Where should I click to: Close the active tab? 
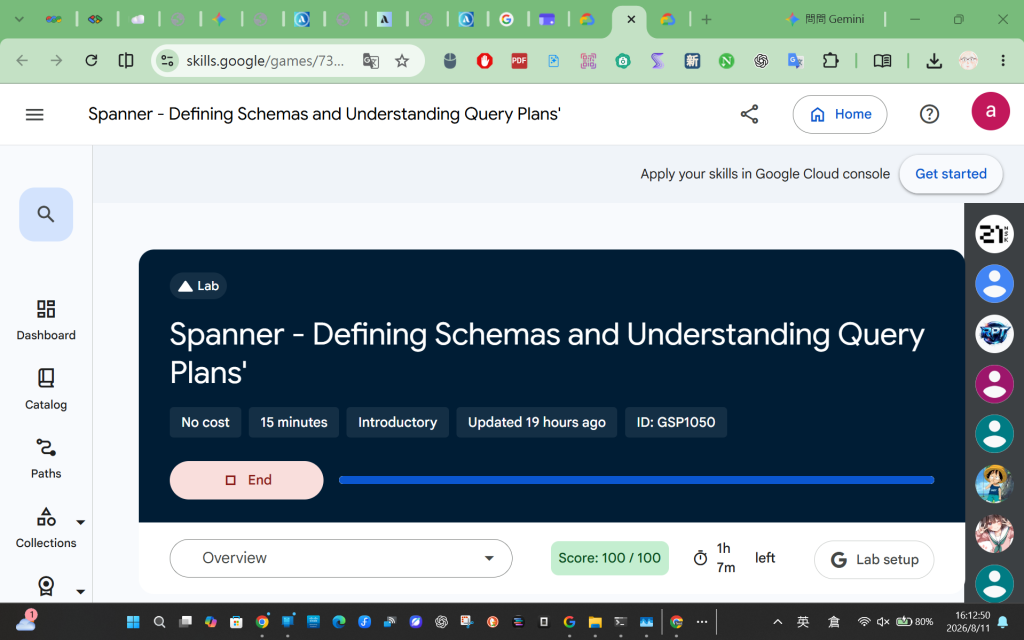point(631,20)
